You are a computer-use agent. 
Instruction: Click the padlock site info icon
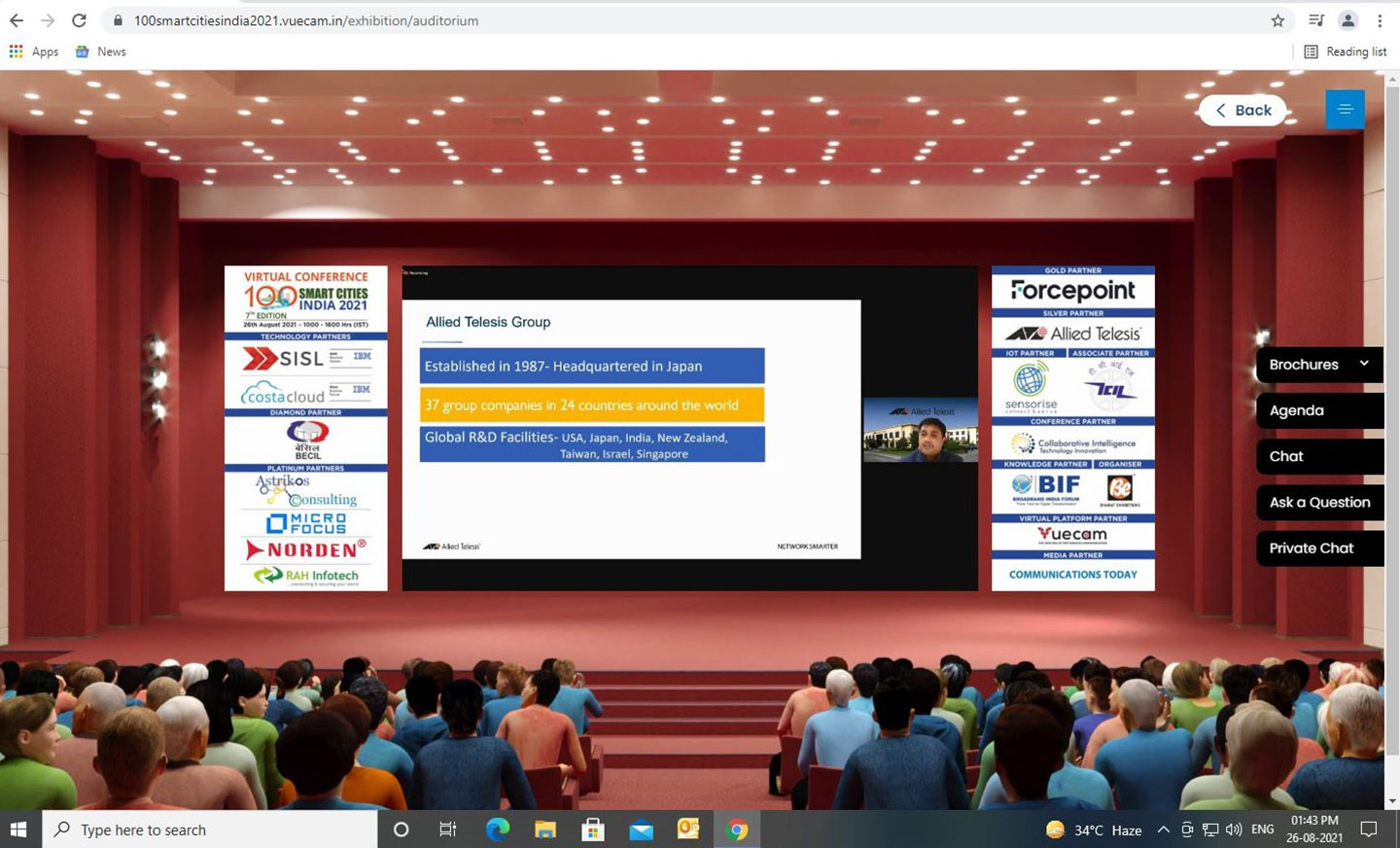[118, 20]
